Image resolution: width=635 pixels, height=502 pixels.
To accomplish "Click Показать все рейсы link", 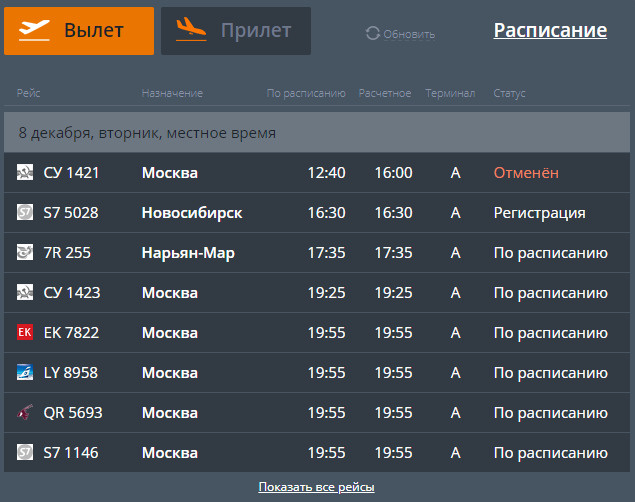I will click(x=316, y=487).
